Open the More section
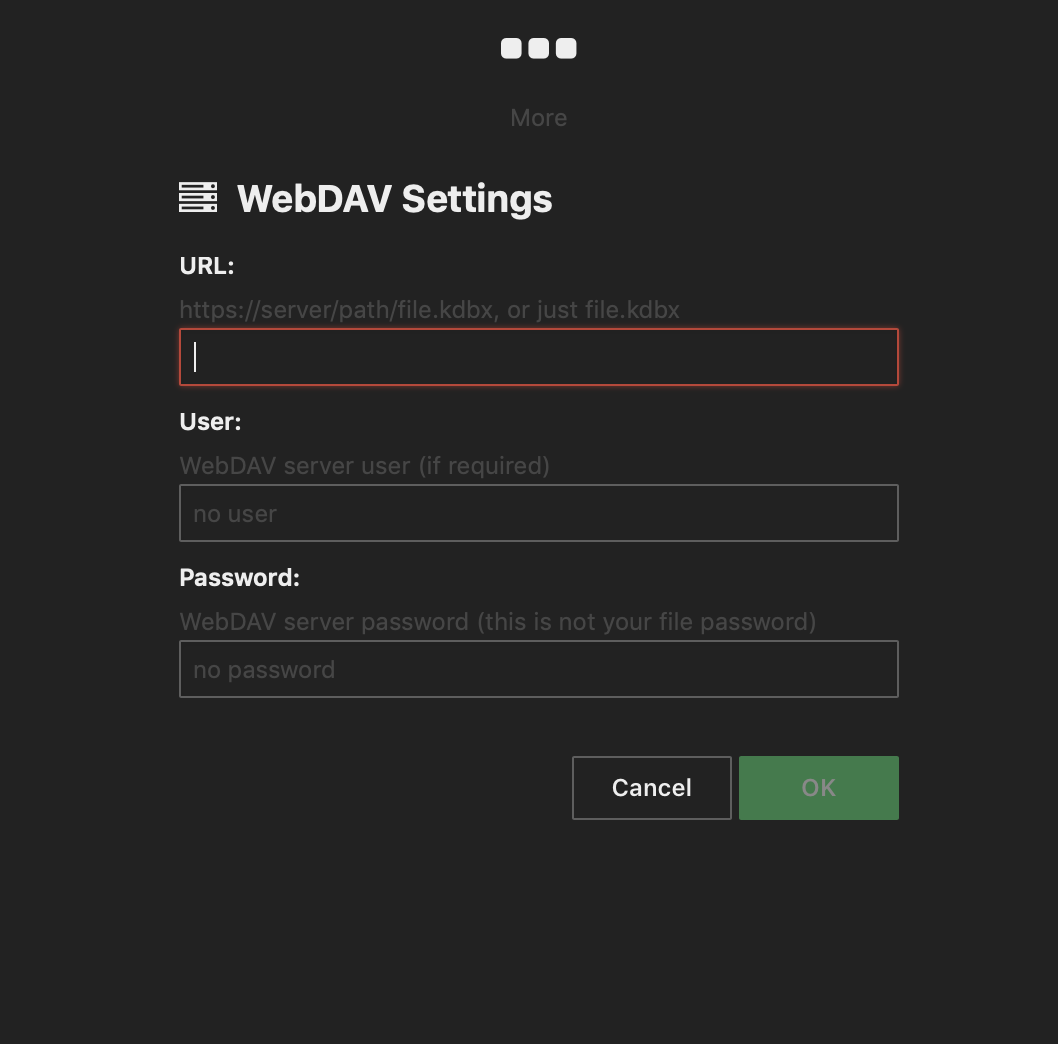Image resolution: width=1058 pixels, height=1044 pixels. coord(538,117)
